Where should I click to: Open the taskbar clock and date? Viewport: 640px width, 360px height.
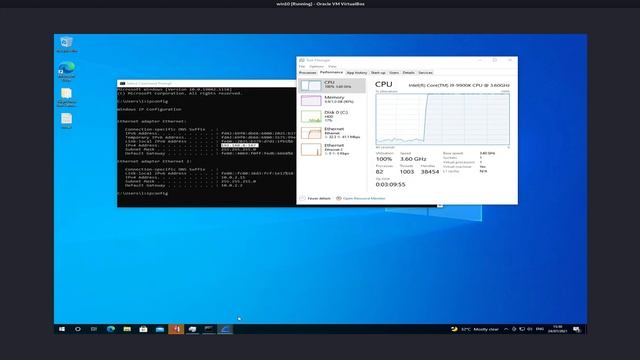point(558,329)
